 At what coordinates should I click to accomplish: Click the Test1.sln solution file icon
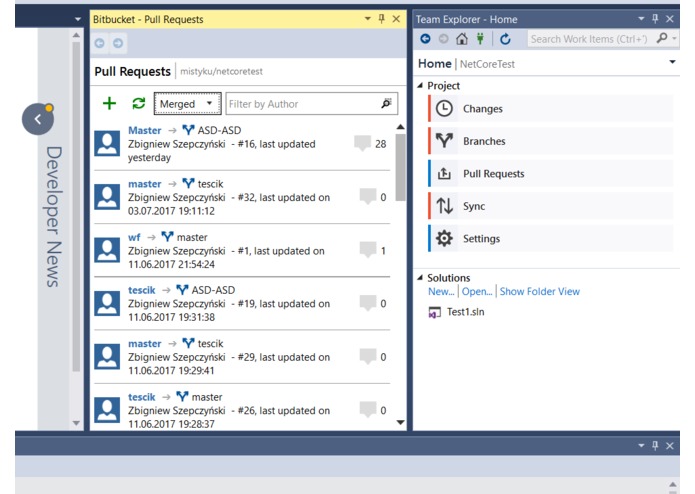(x=434, y=312)
